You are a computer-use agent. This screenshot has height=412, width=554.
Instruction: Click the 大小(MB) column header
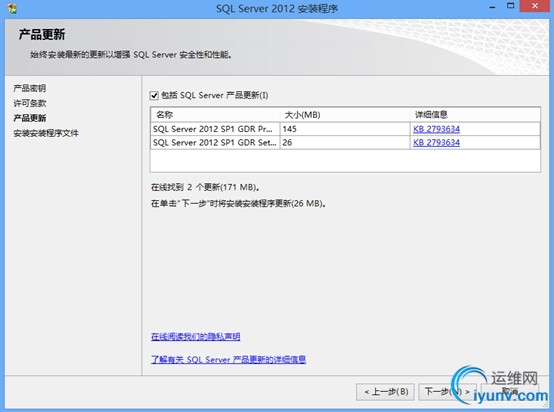pyautogui.click(x=345, y=115)
